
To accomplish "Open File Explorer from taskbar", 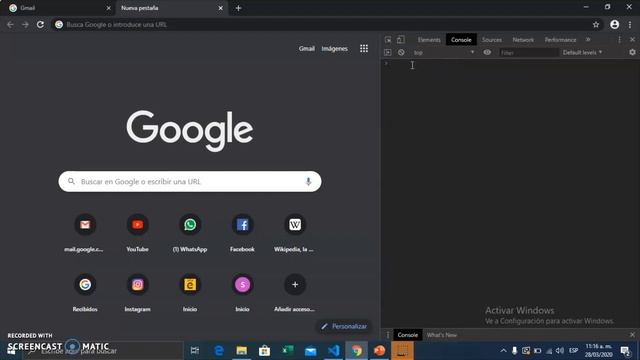I will click(242, 351).
